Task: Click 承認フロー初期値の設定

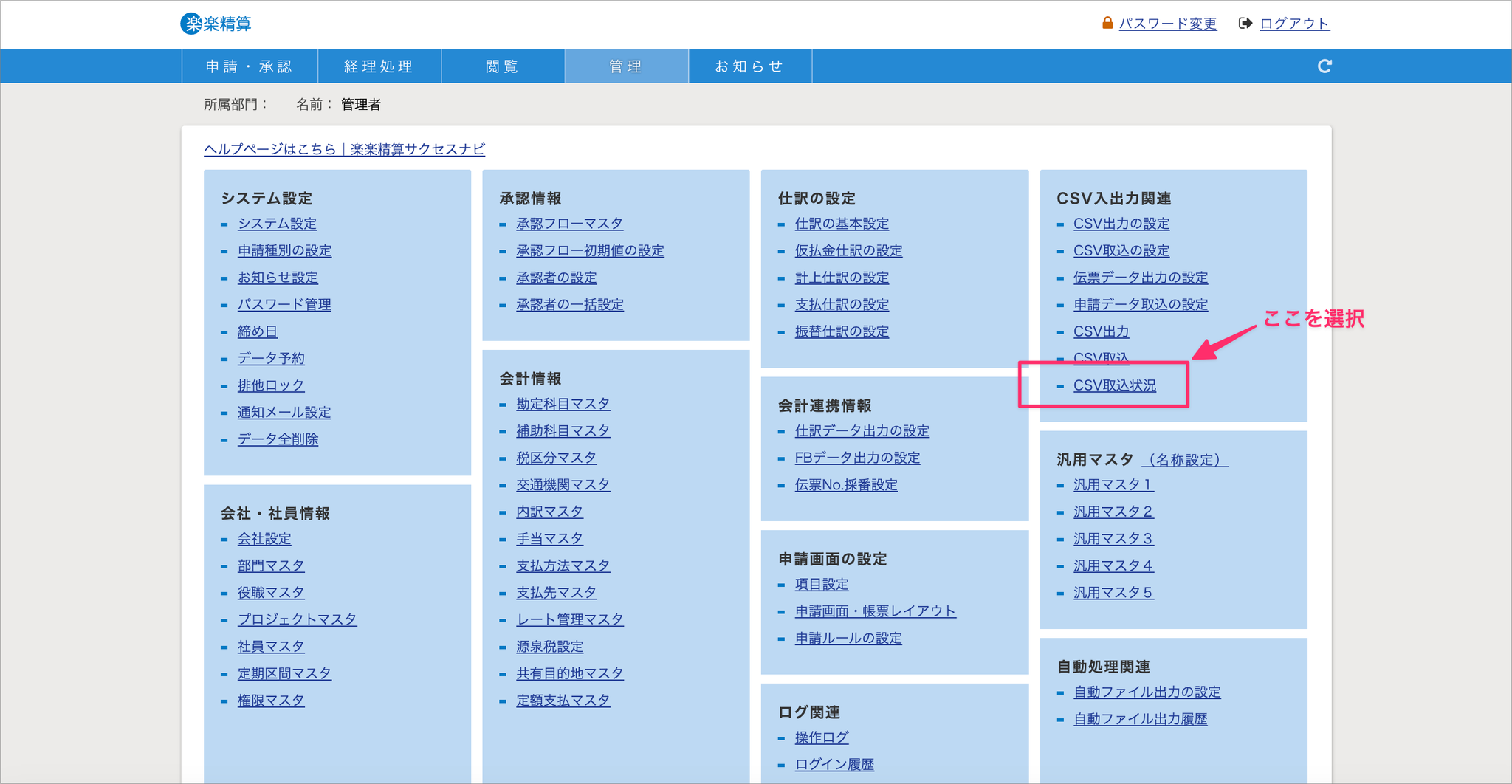Action: coord(590,251)
